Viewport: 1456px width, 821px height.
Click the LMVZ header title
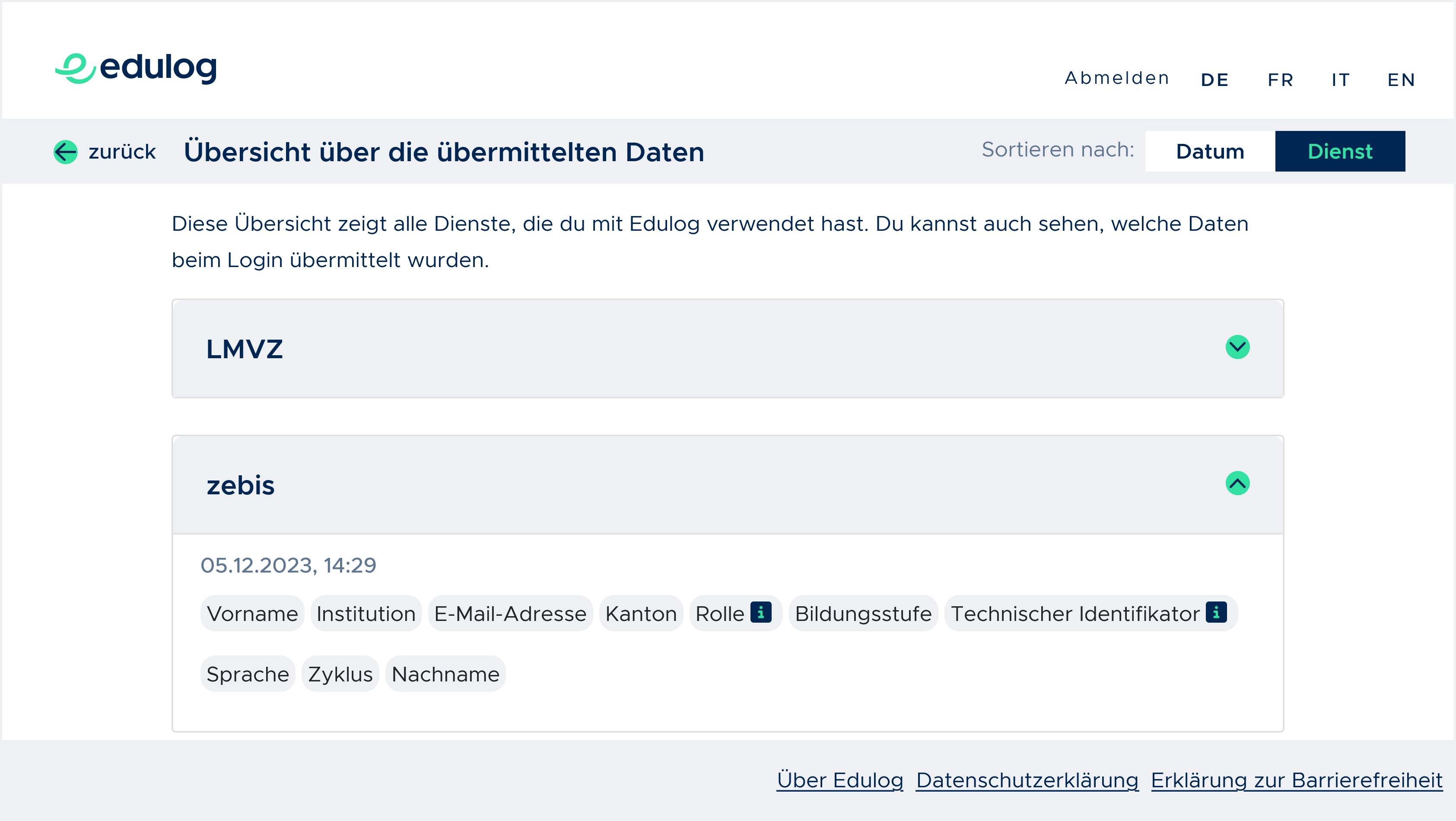click(x=244, y=349)
